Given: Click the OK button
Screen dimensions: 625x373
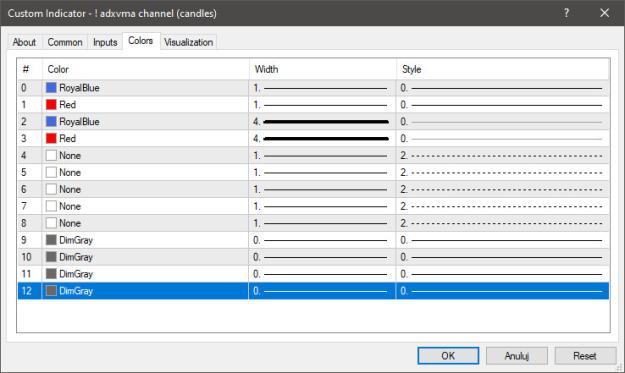Looking at the screenshot, I should pyautogui.click(x=448, y=355).
